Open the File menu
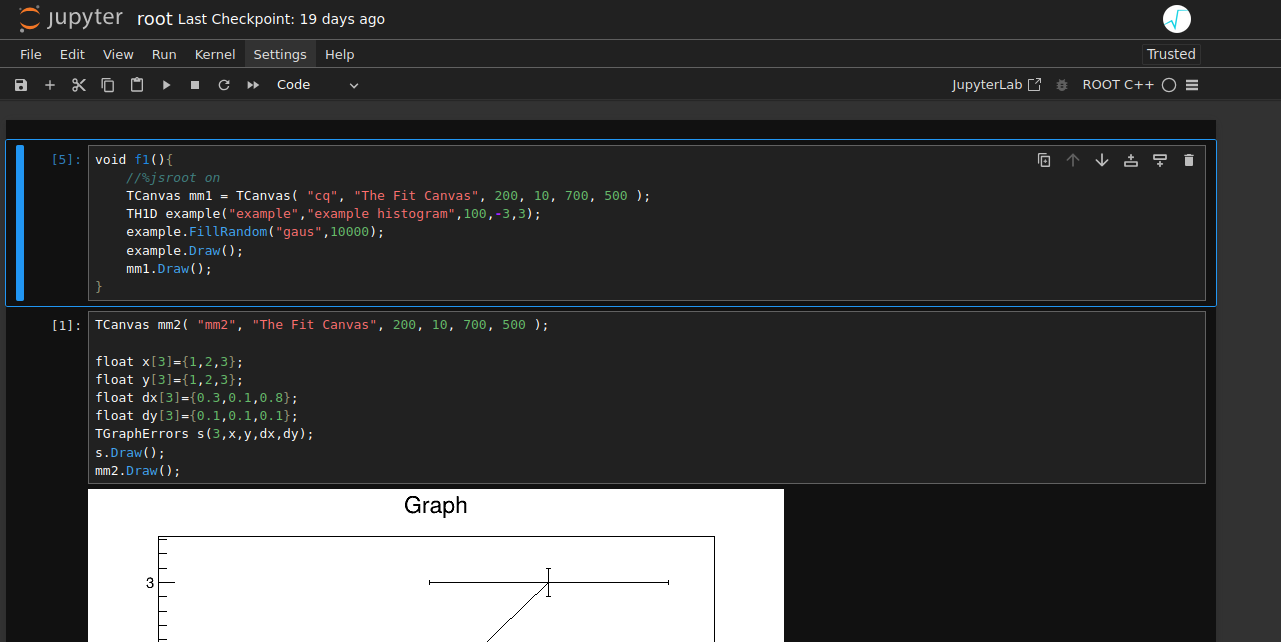 pyautogui.click(x=31, y=54)
